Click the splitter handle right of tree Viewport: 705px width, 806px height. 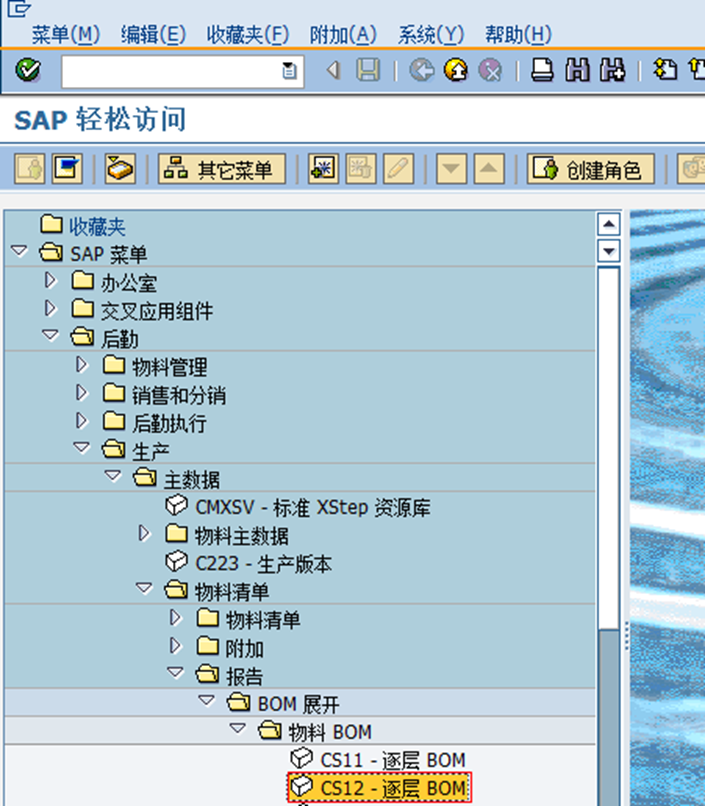626,636
